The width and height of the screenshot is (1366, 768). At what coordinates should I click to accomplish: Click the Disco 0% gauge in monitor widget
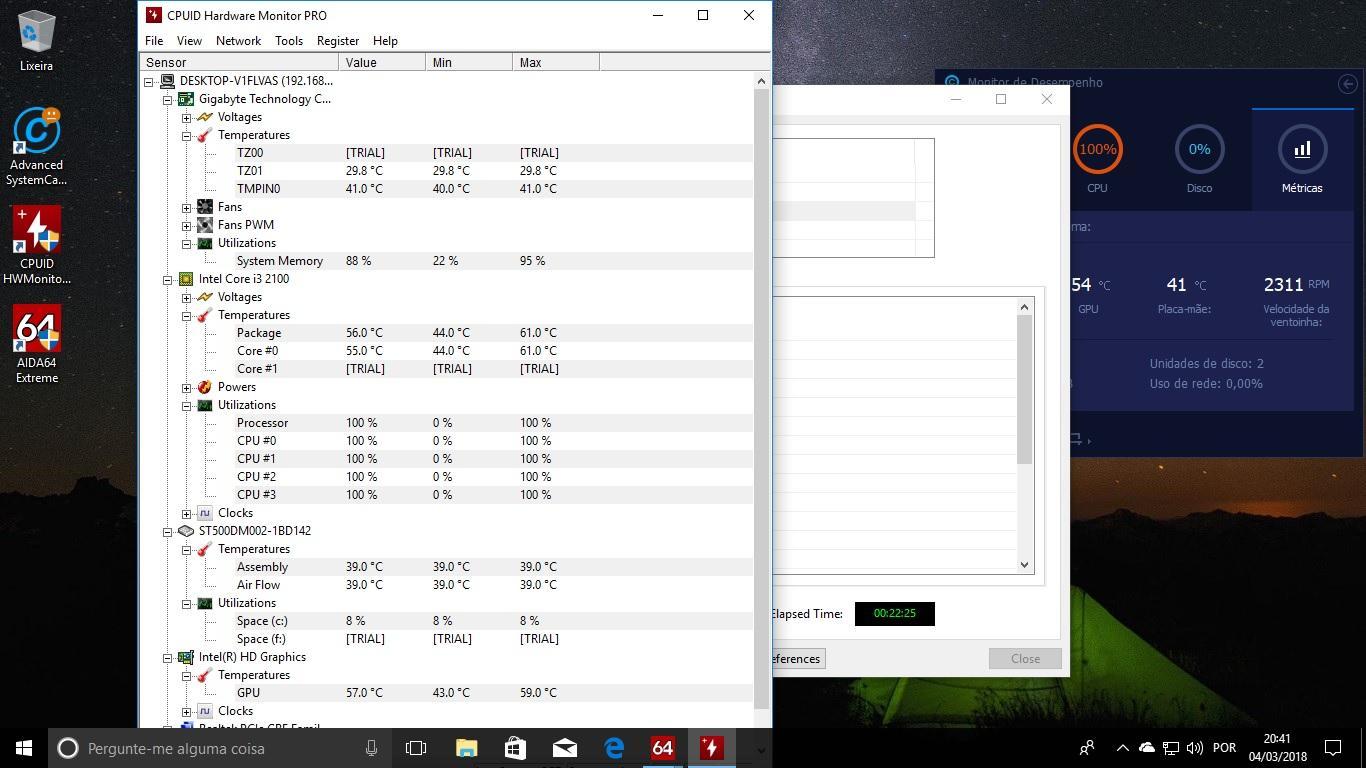coord(1199,150)
